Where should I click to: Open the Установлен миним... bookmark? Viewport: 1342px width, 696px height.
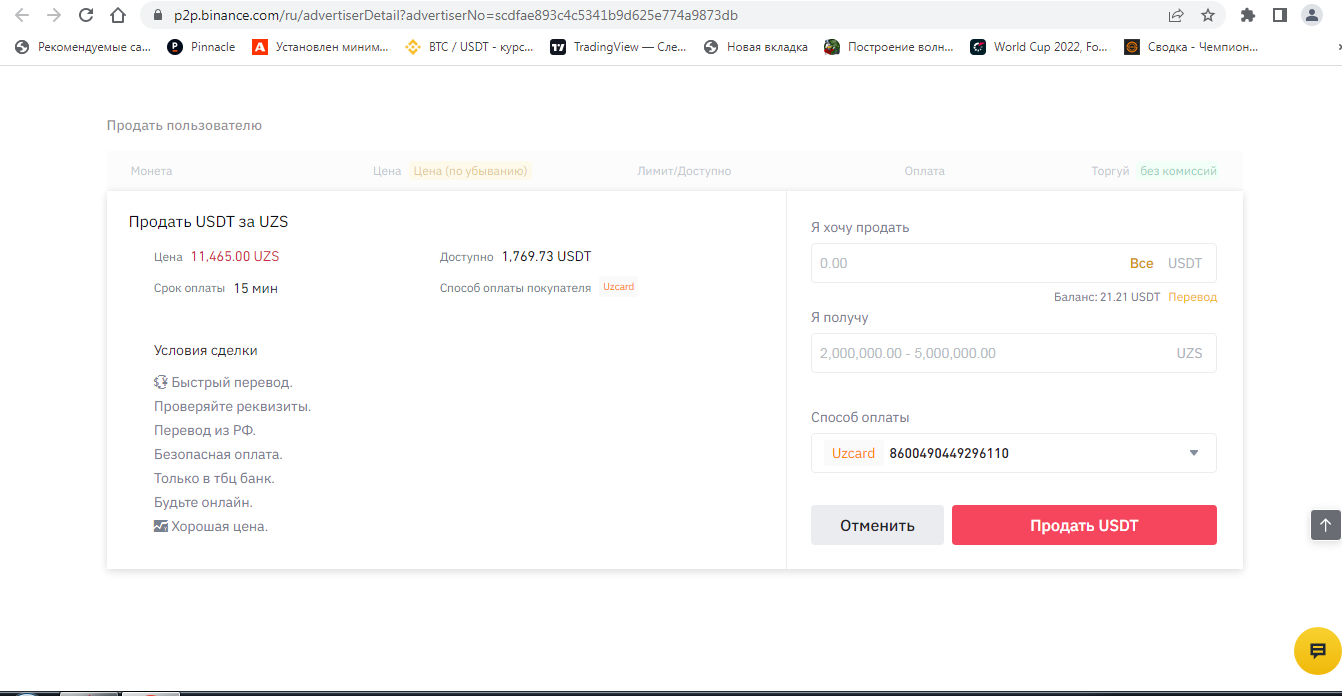[x=320, y=47]
